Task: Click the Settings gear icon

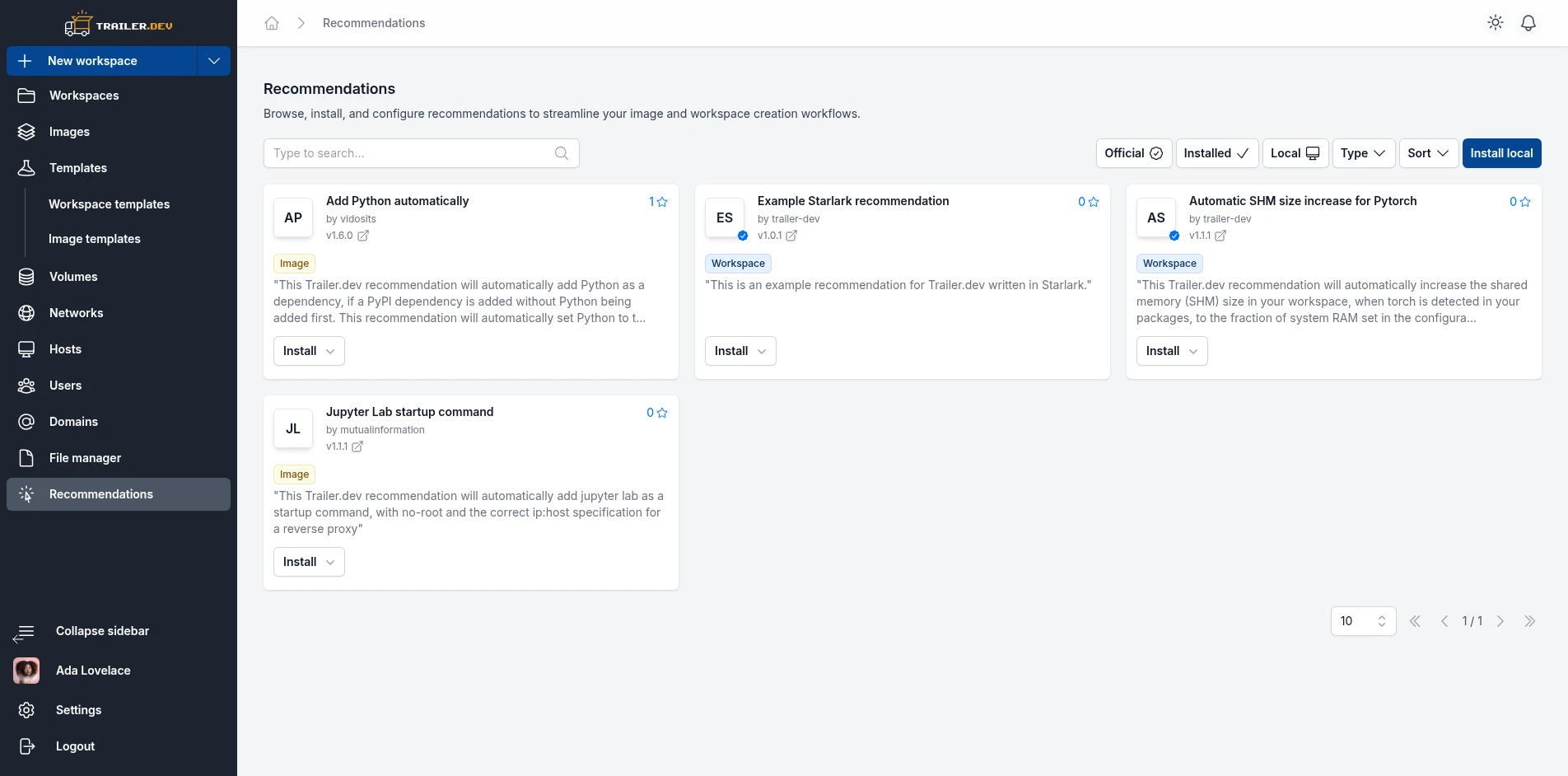Action: [x=26, y=710]
